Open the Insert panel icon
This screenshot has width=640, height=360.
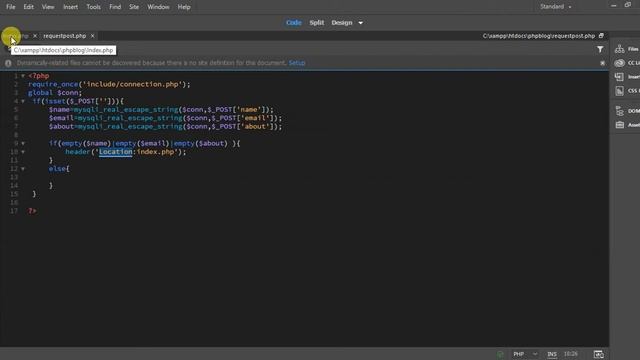(619, 77)
